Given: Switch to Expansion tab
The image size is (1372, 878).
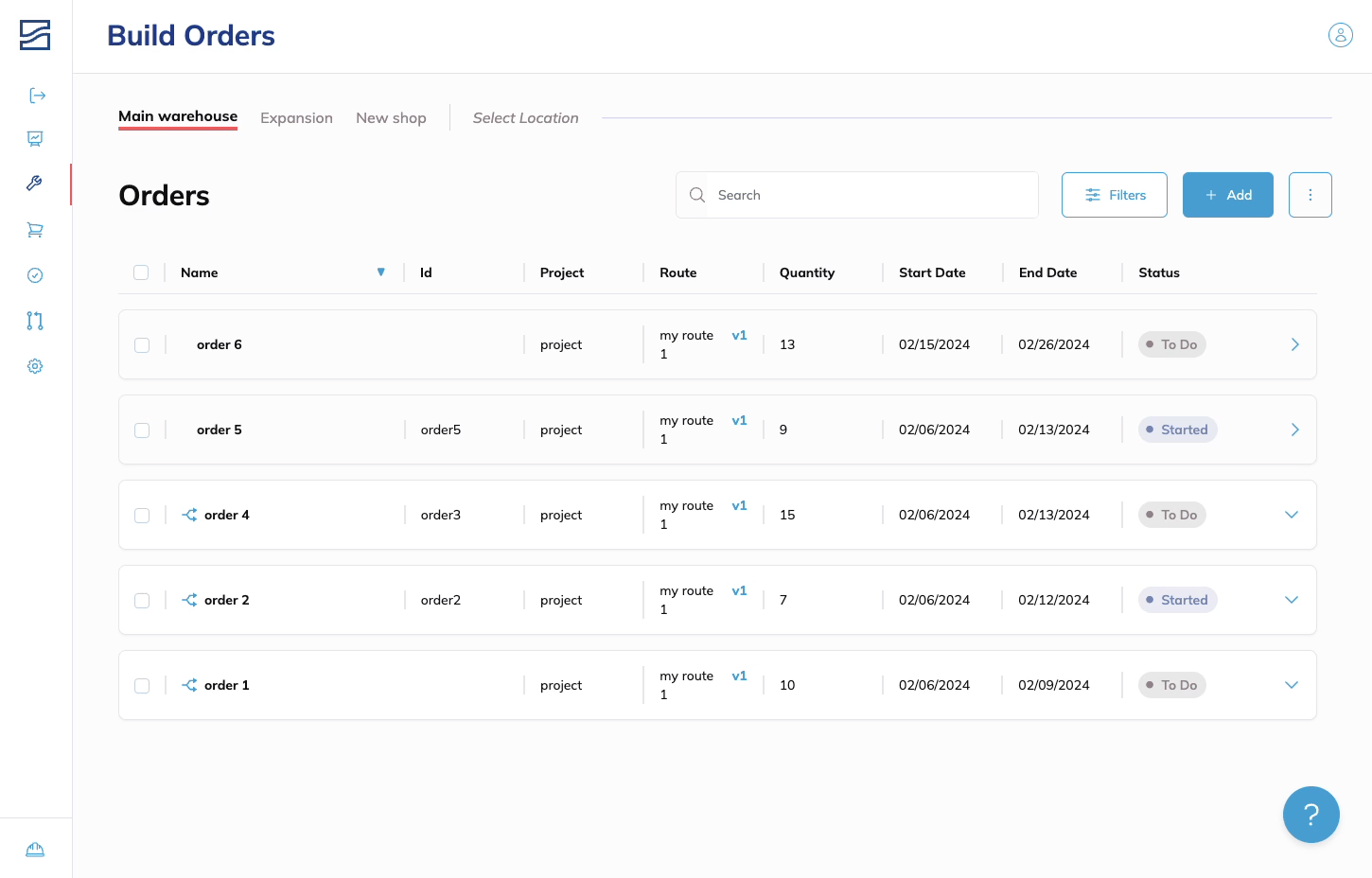Looking at the screenshot, I should (296, 118).
